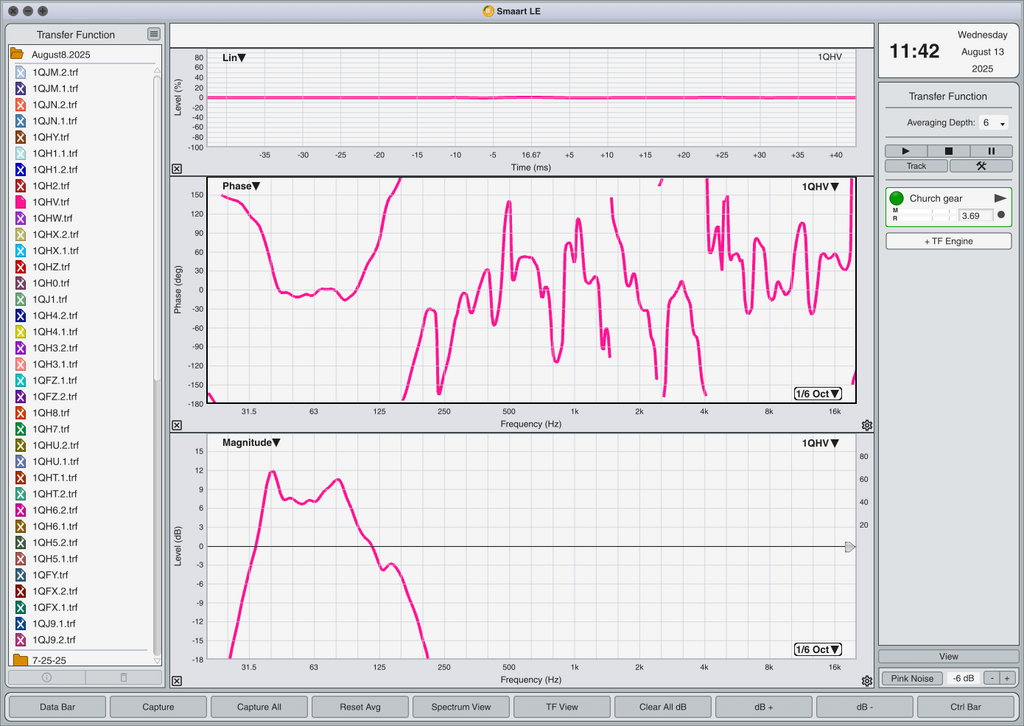This screenshot has height=726, width=1024.
Task: Click the trace icon of 1QHZ.trf
Action: [20, 266]
